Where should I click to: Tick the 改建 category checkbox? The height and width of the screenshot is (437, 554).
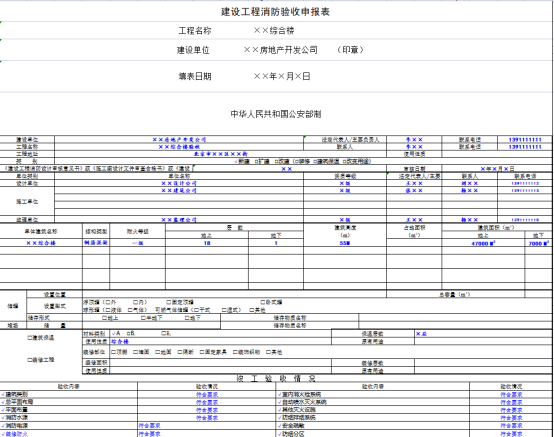[277, 161]
